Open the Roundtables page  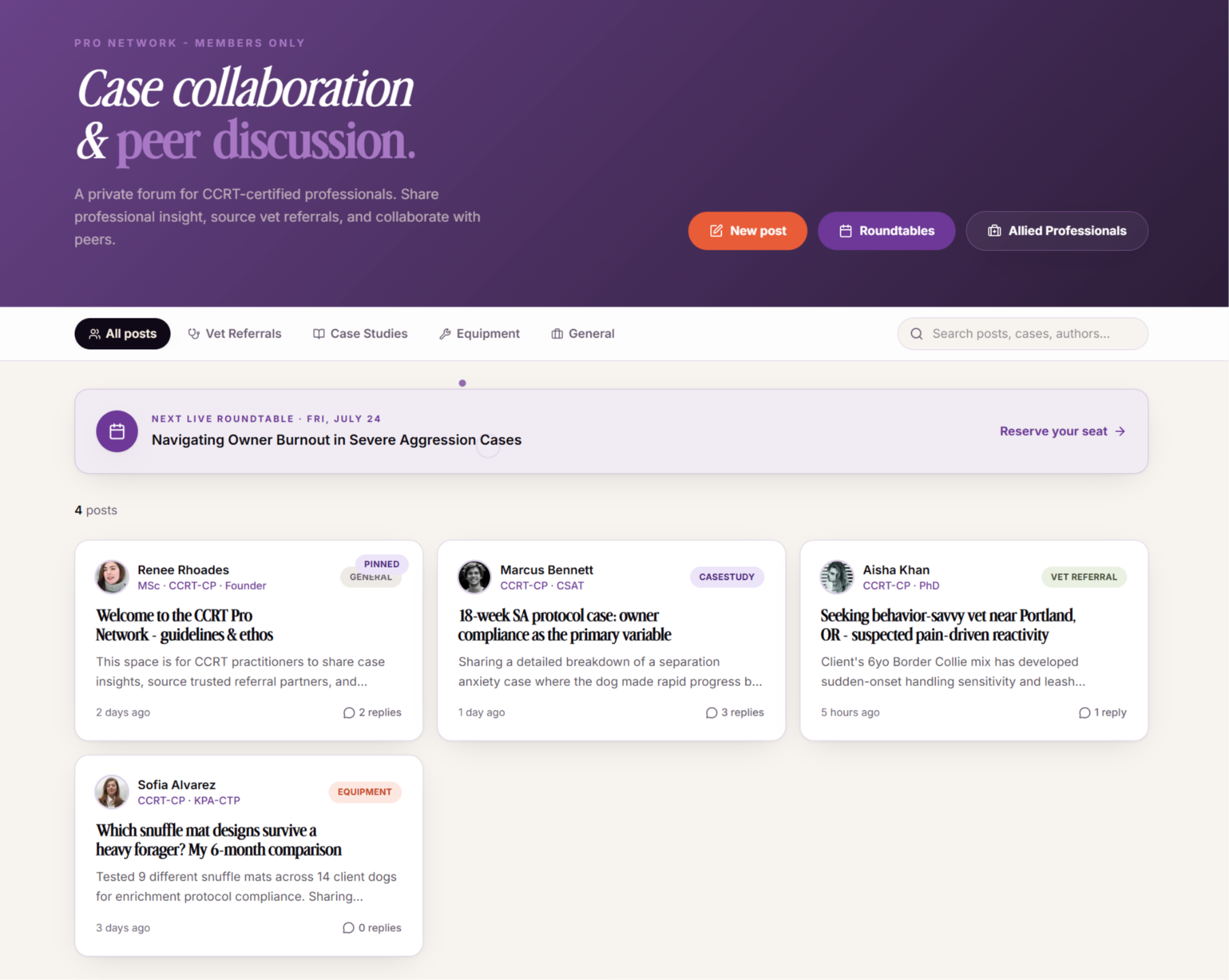[x=886, y=231]
